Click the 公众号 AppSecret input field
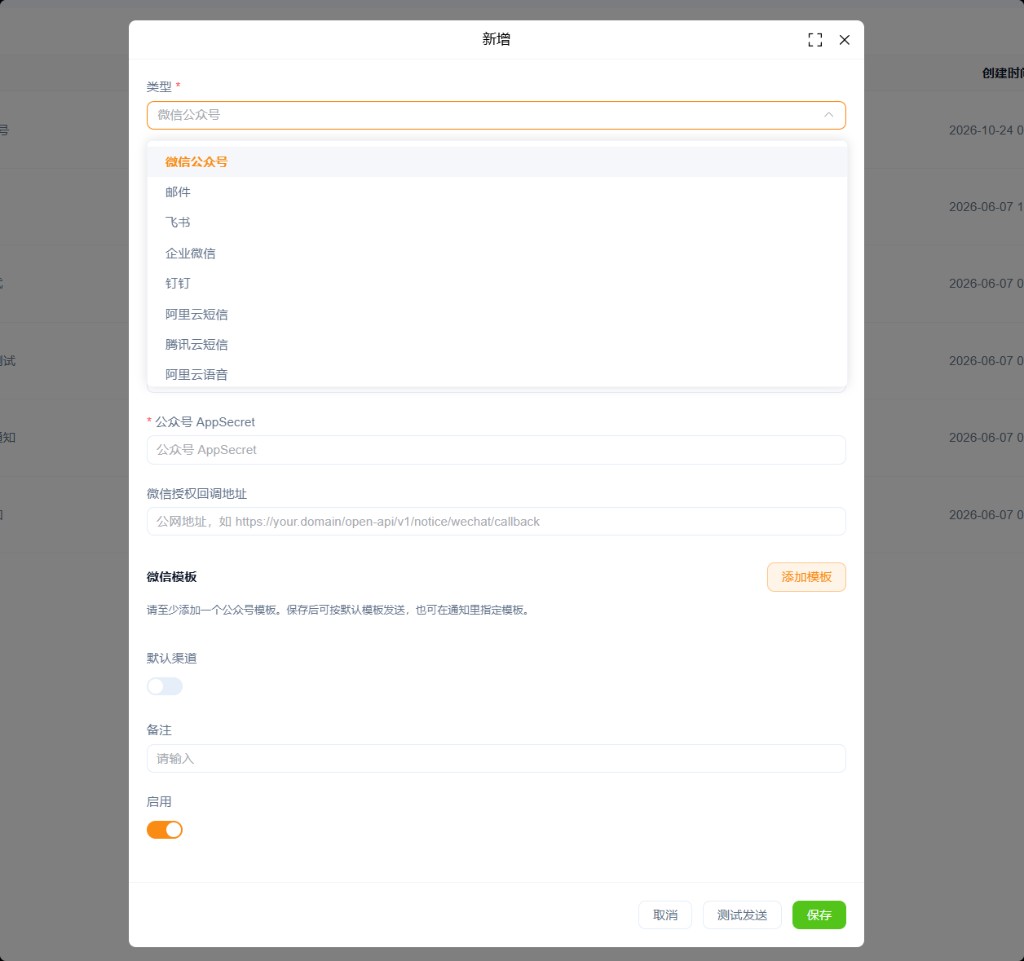This screenshot has height=961, width=1024. (496, 450)
